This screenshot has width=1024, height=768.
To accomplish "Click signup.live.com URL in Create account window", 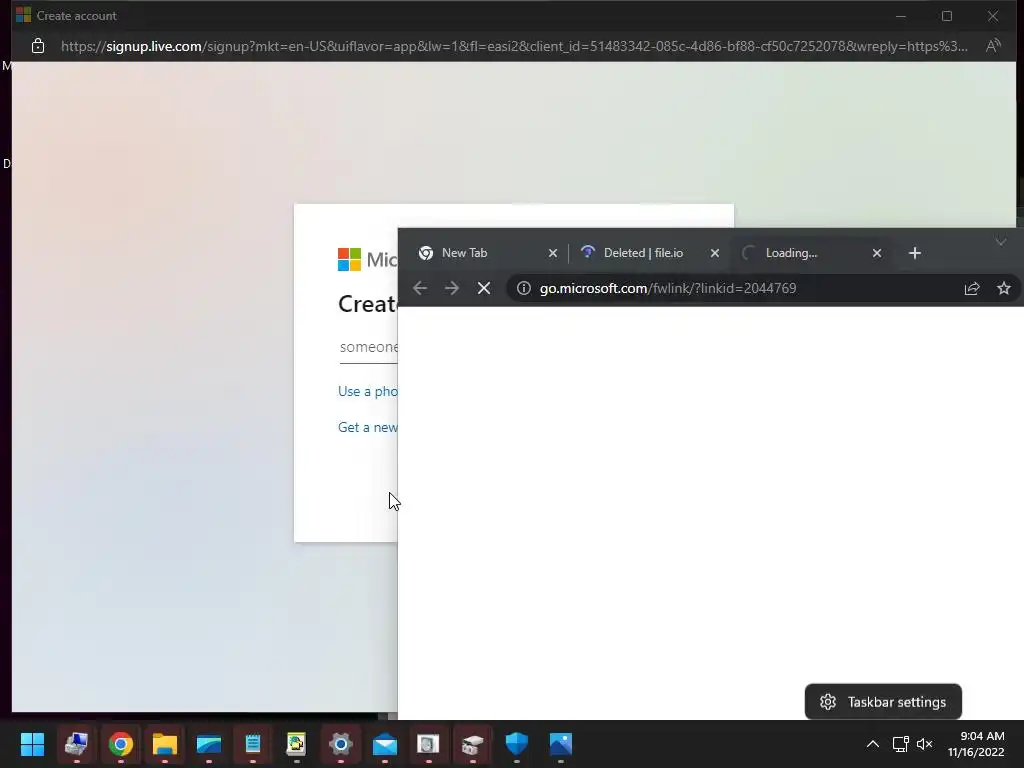I will coord(514,46).
